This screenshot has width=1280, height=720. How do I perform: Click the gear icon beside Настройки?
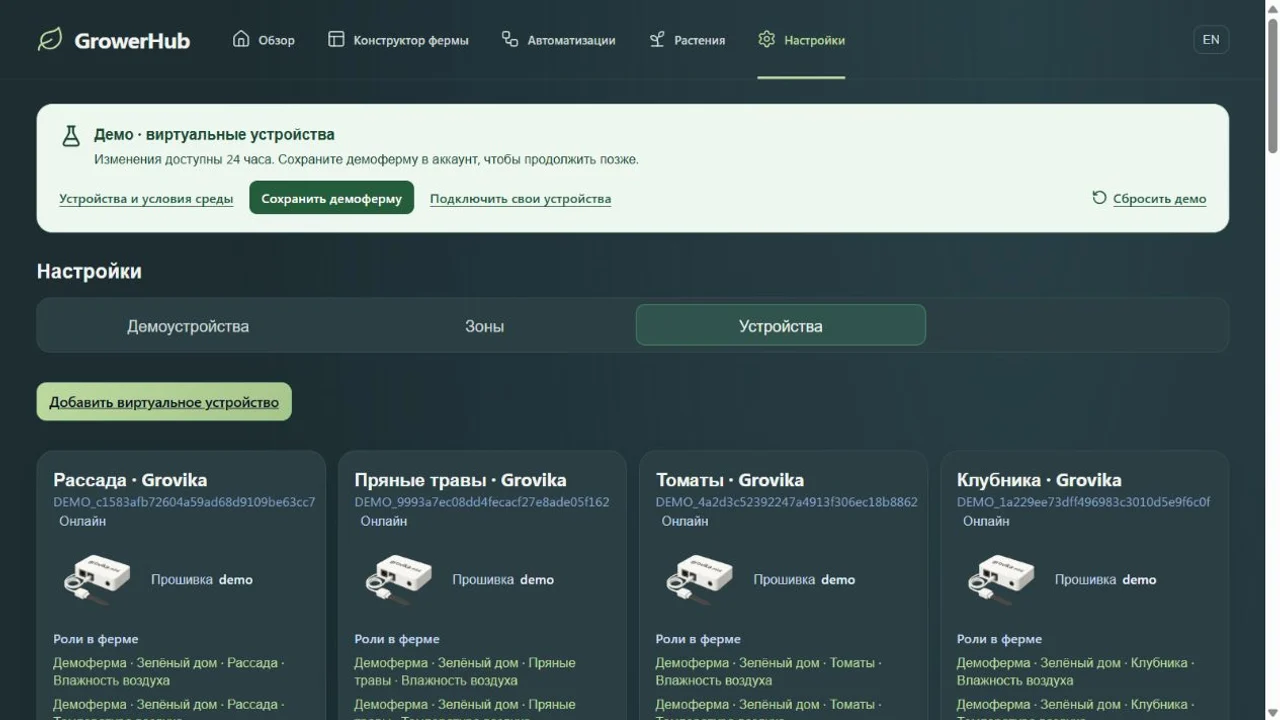click(767, 39)
